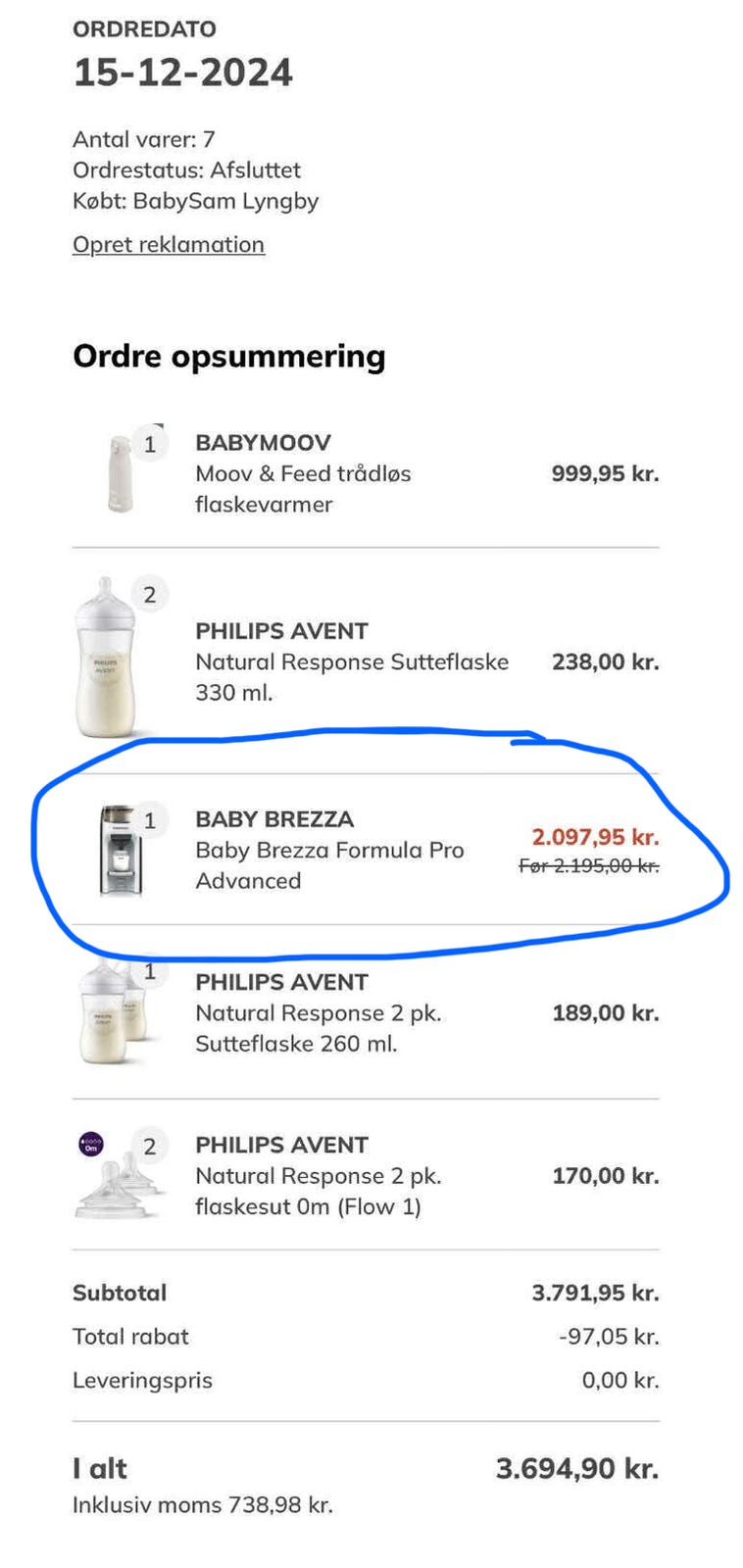Open Natural Response 2 pk. flaskesut 0m name
743x1568 pixels.
[x=318, y=1191]
